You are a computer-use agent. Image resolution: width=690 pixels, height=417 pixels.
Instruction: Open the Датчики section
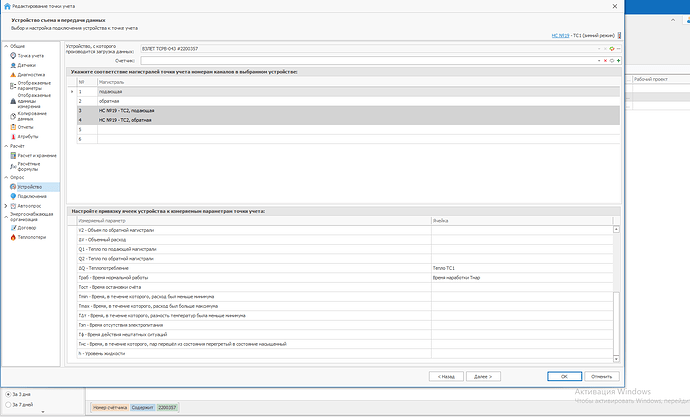(26, 65)
